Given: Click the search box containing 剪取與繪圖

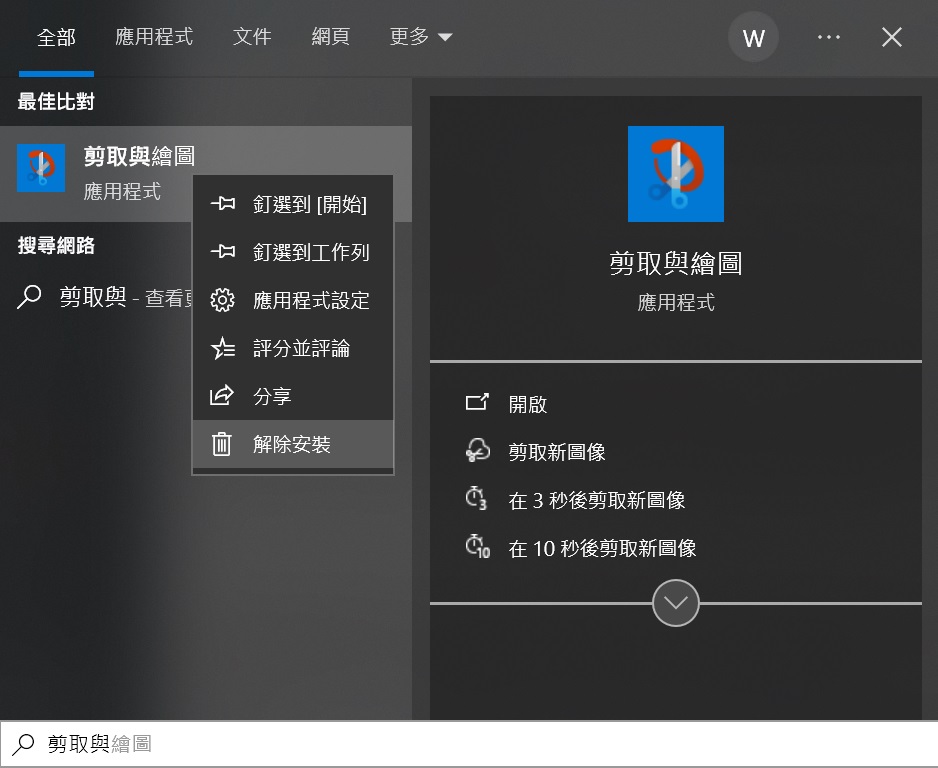Looking at the screenshot, I should (468, 744).
